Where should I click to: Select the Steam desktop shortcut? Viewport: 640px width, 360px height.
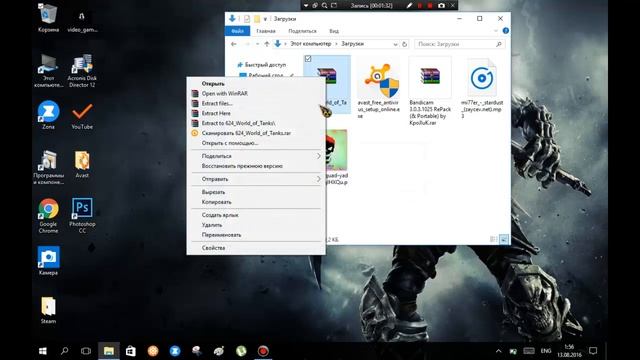[x=48, y=310]
